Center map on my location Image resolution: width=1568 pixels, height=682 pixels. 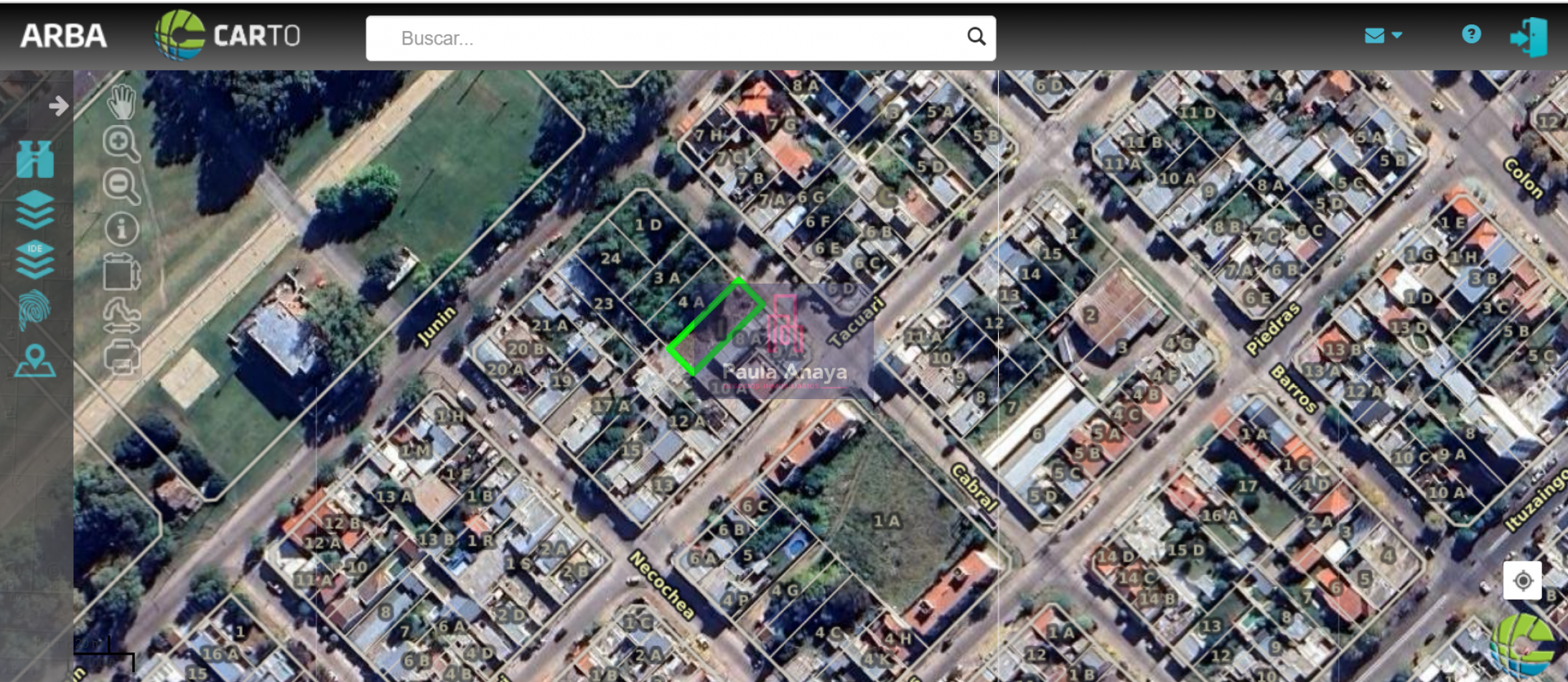1523,581
